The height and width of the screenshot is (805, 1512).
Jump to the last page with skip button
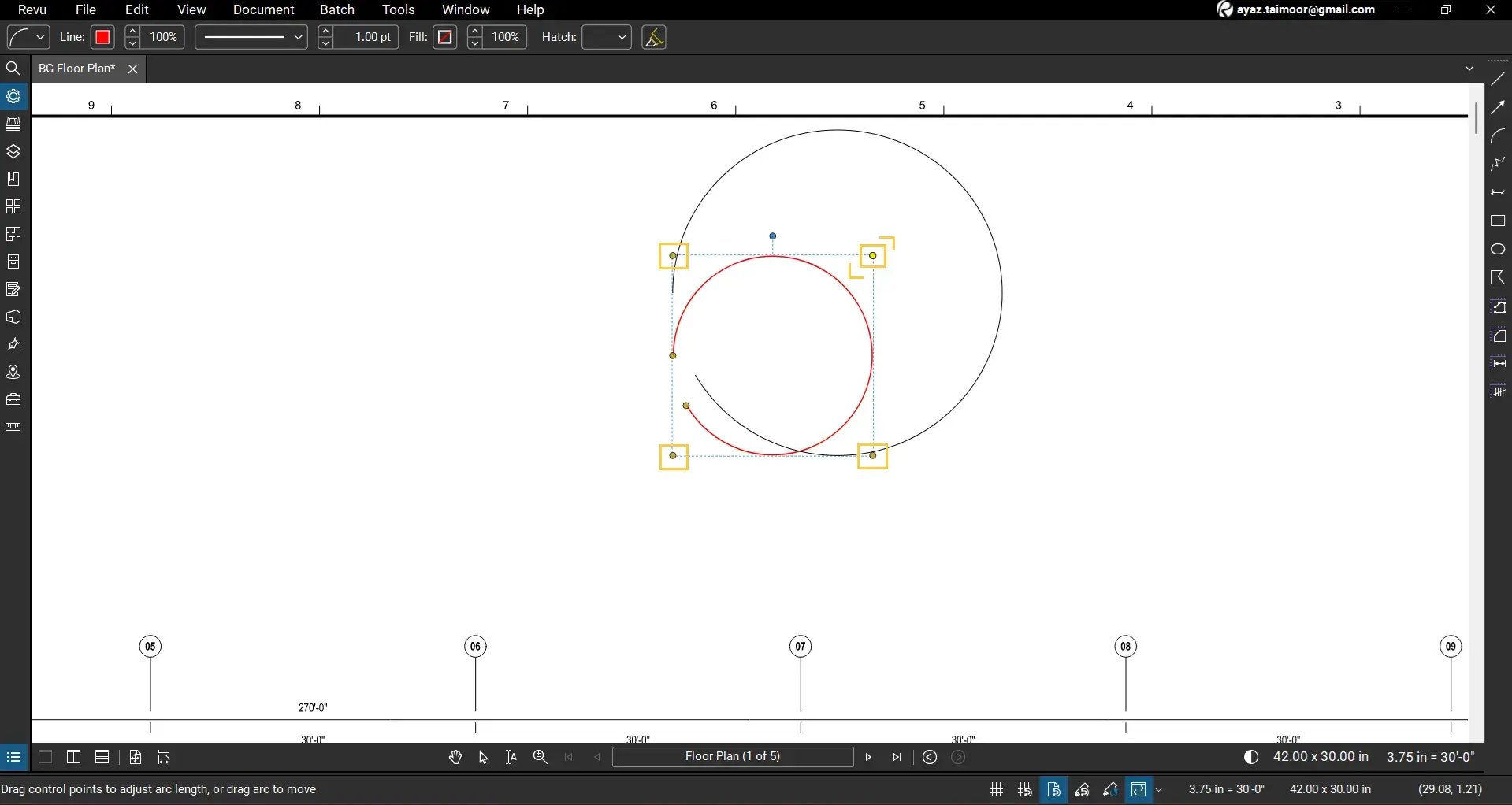point(897,757)
